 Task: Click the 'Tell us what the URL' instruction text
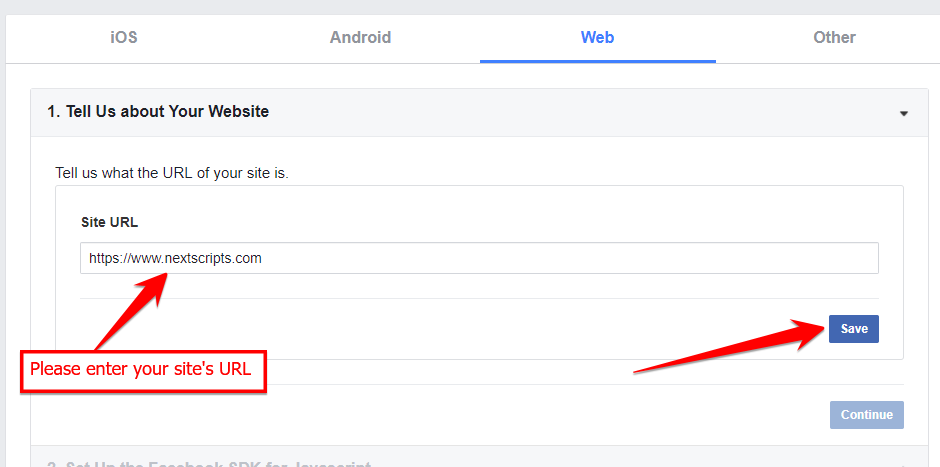pyautogui.click(x=172, y=174)
